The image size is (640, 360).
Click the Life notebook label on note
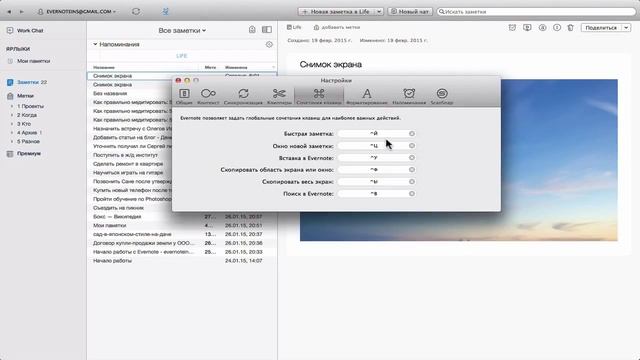(294, 27)
